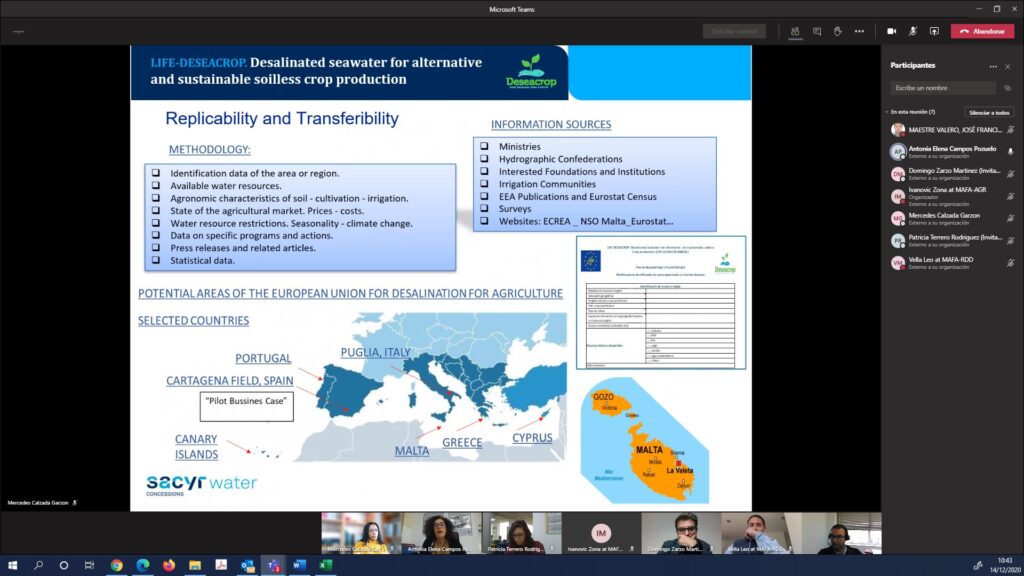Select participant Ivanovic Zona at MAFA-AGR
This screenshot has height=576, width=1024.
952,196
